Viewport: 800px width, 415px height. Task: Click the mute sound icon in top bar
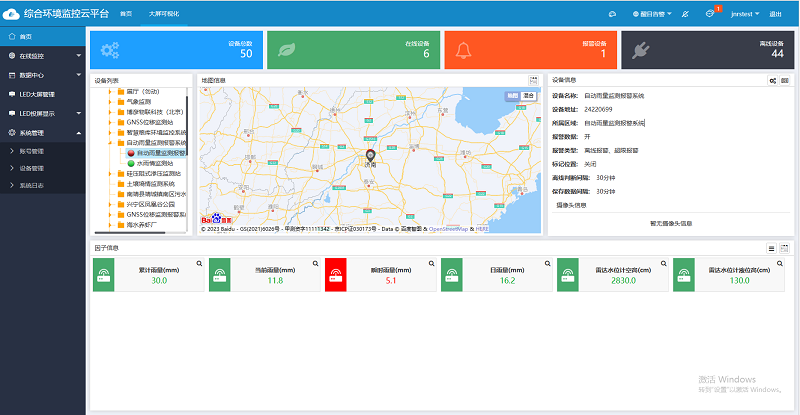(684, 14)
